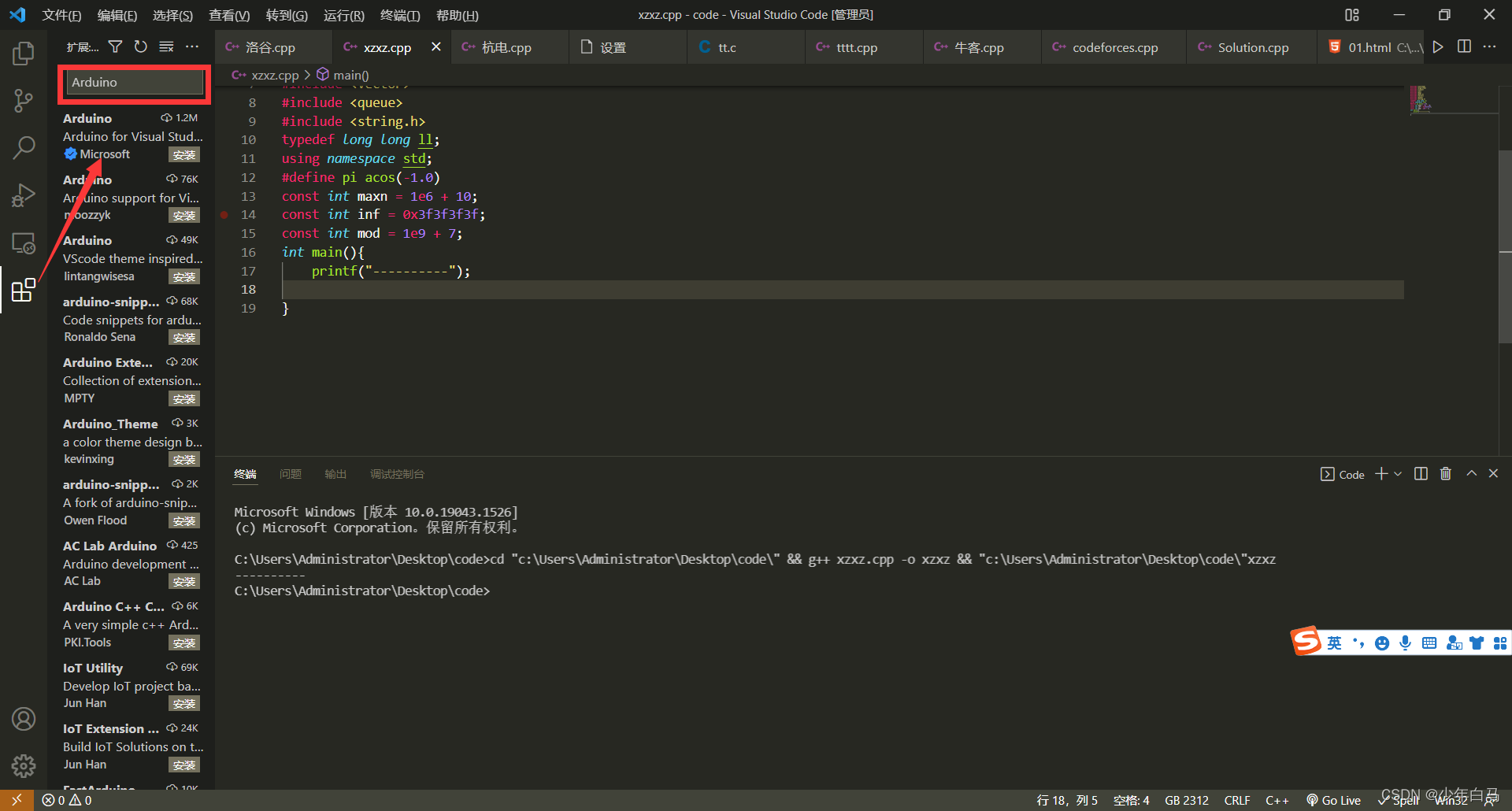Open the Accounts menu in activity bar

point(24,718)
